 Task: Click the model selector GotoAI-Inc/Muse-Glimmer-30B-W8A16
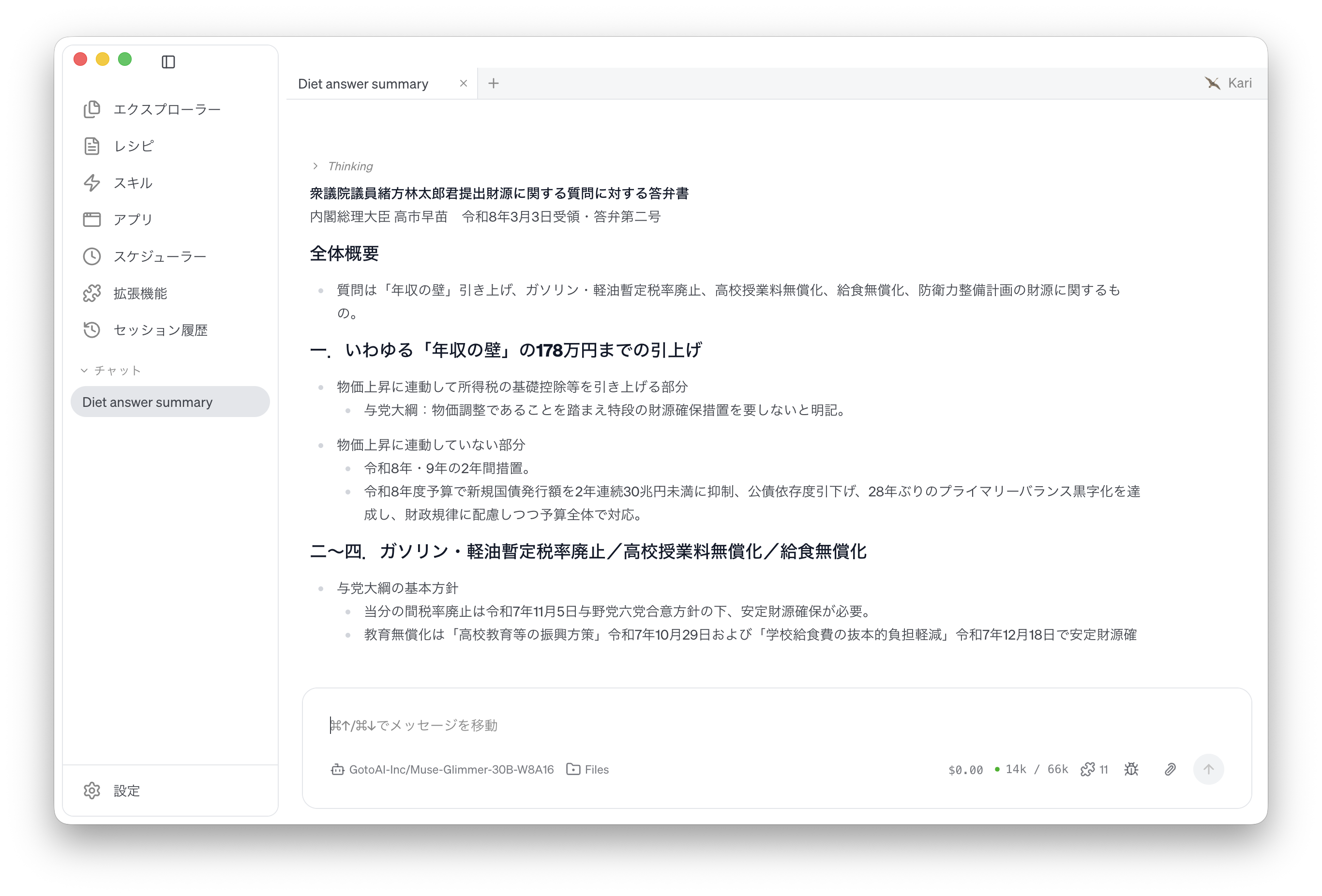click(442, 769)
